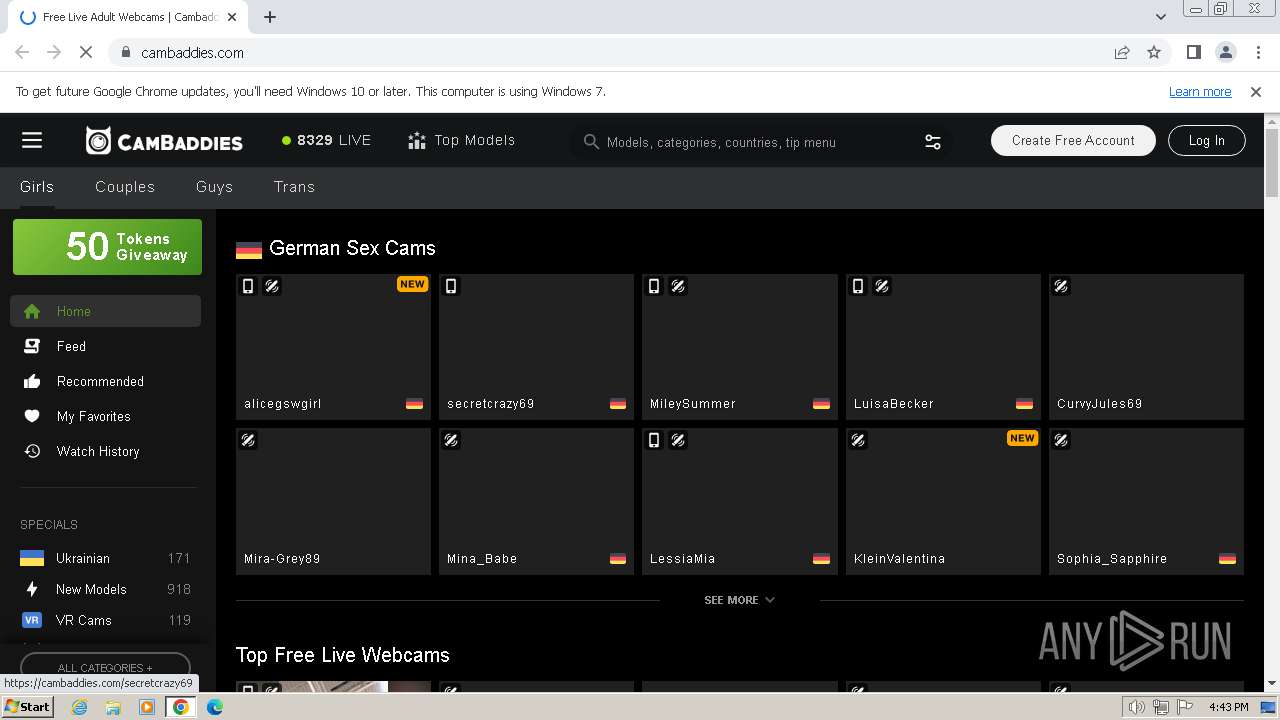Viewport: 1280px width, 720px height.
Task: Open the MileySummer stream card
Action: (x=739, y=346)
